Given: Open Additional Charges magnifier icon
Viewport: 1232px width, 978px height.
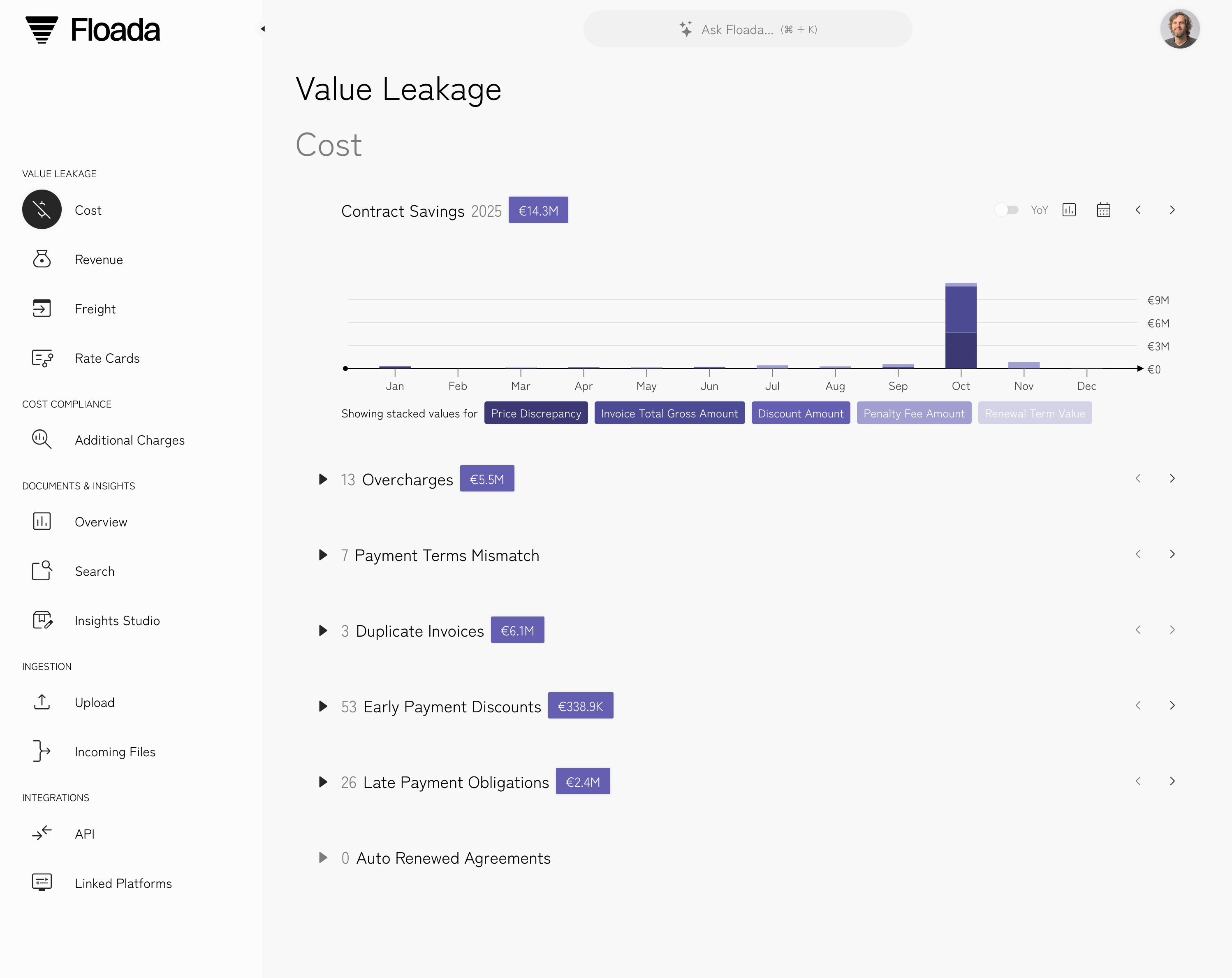Looking at the screenshot, I should [42, 440].
